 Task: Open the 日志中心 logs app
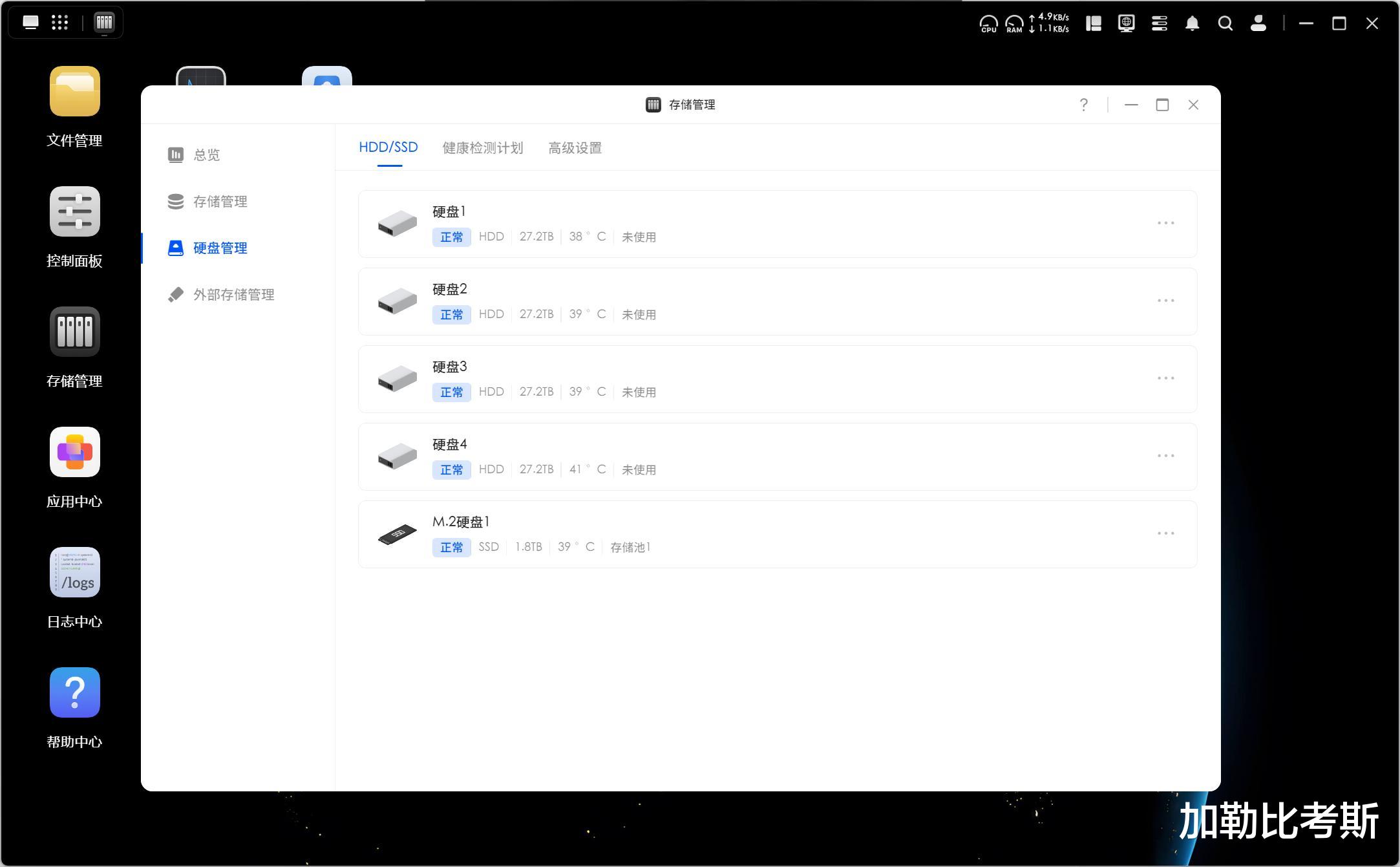tap(74, 573)
